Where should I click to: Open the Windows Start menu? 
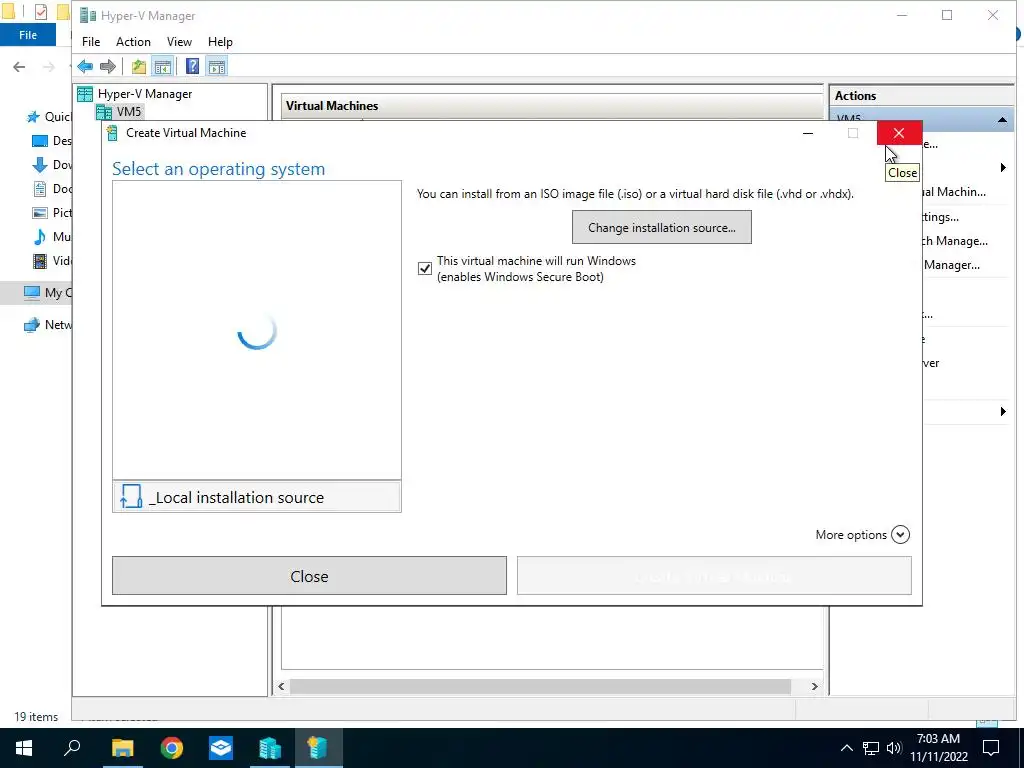[x=24, y=748]
